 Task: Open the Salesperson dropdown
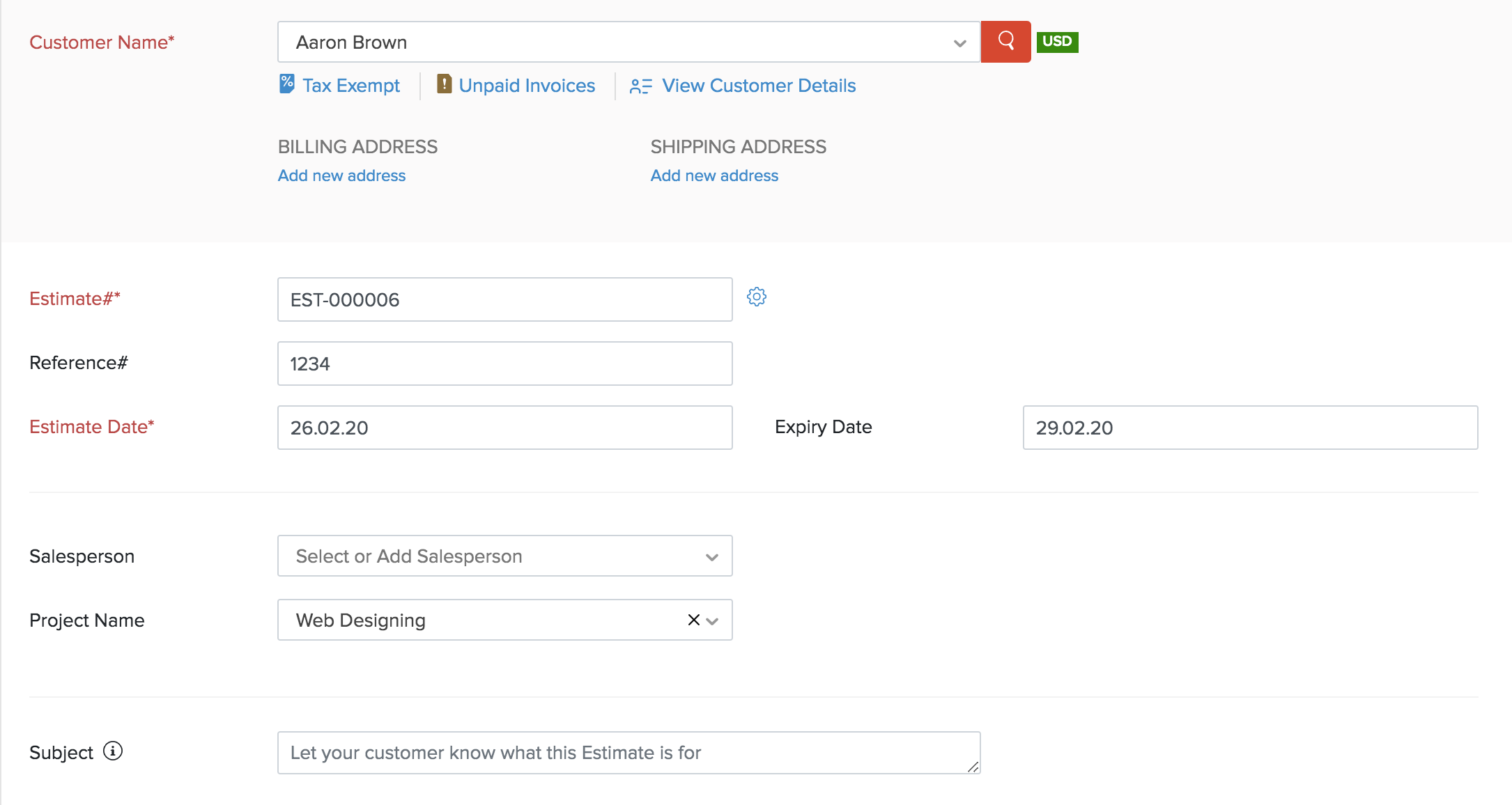pos(711,557)
